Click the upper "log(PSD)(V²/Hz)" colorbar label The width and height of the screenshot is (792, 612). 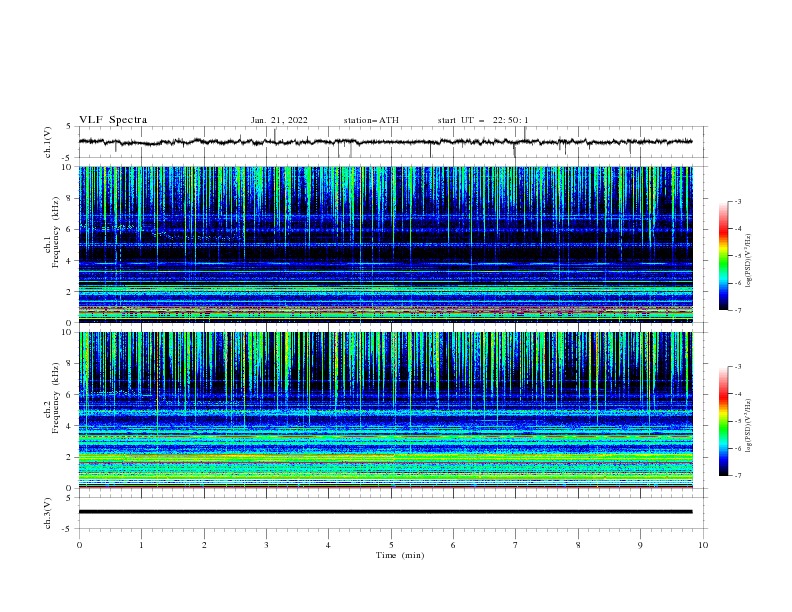click(x=748, y=261)
